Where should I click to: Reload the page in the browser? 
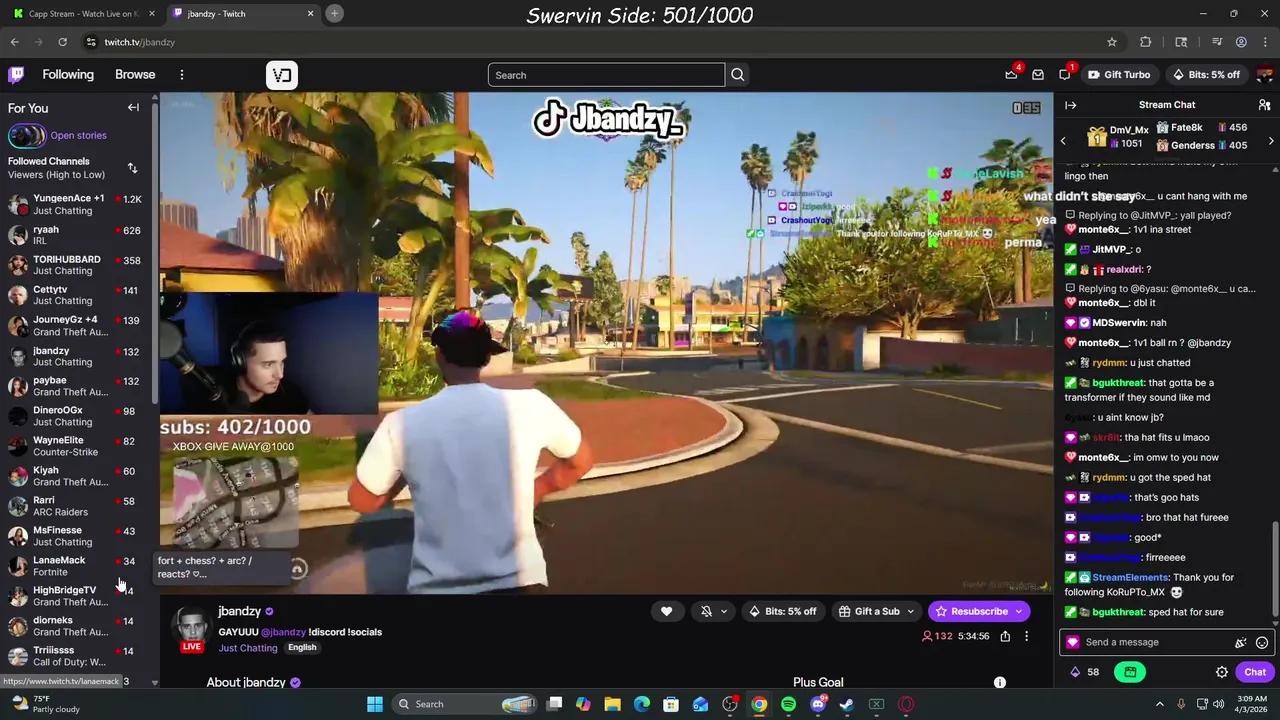pyautogui.click(x=62, y=42)
